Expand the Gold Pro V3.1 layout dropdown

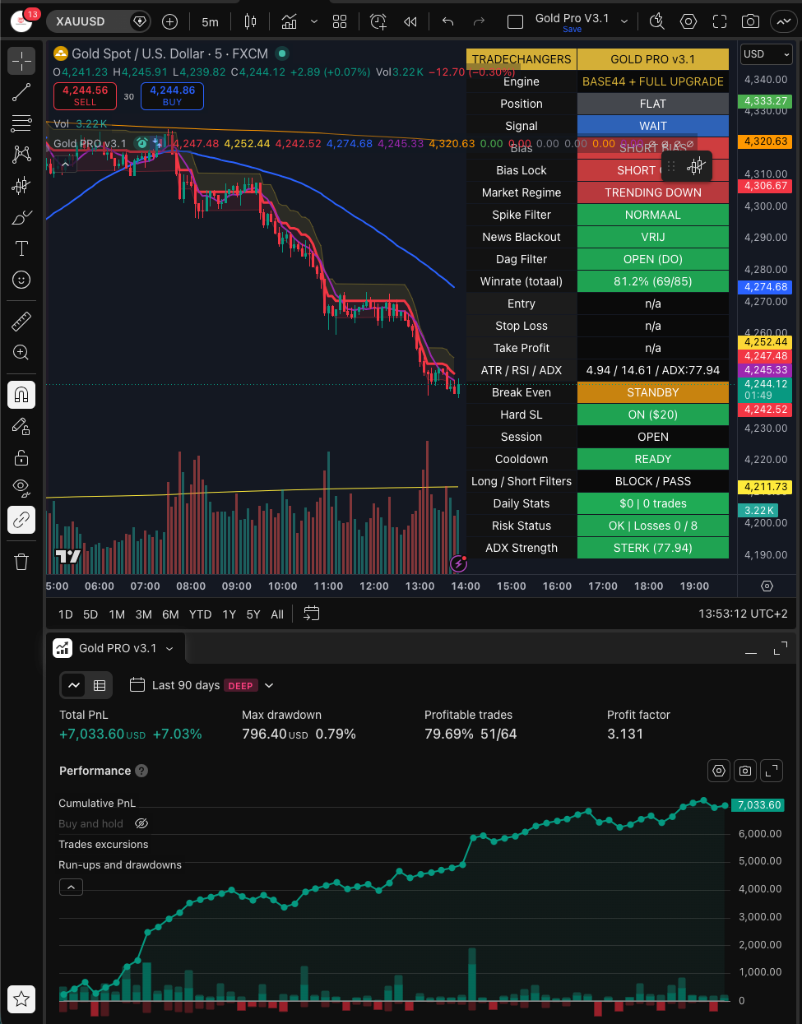click(624, 22)
